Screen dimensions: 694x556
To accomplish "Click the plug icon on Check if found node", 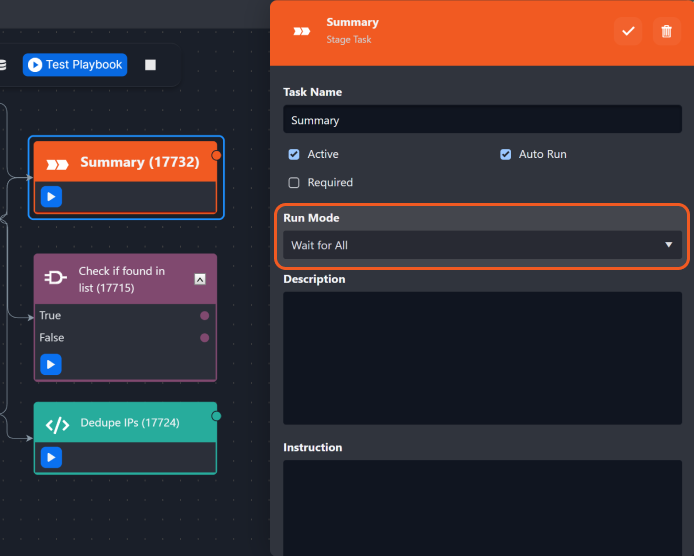I will (x=57, y=279).
